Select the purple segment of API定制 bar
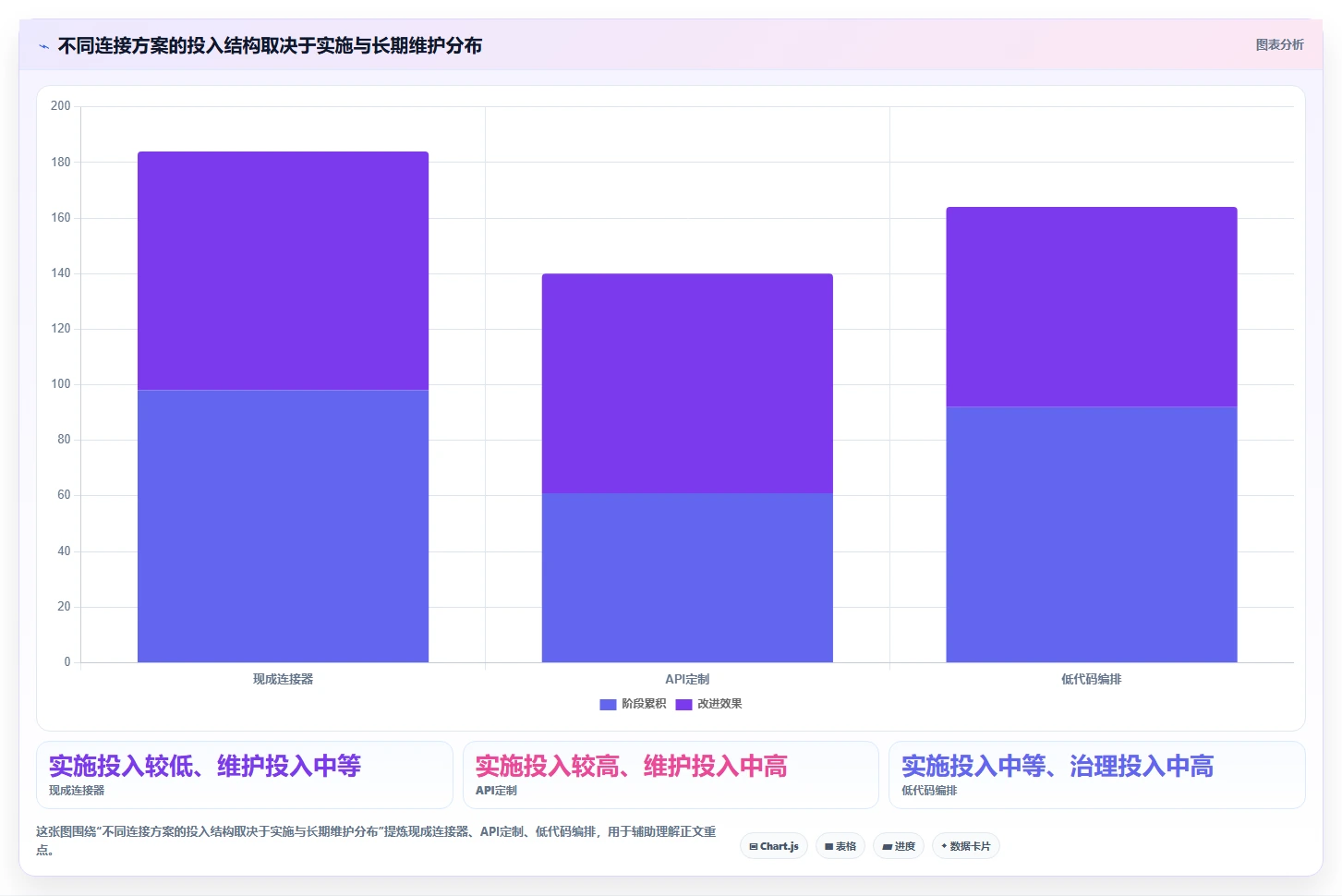 point(687,383)
